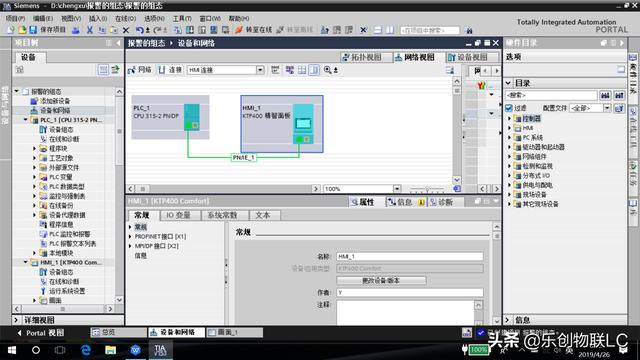The image size is (640, 360).
Task: Click the show address labels icon
Action: tap(290, 70)
